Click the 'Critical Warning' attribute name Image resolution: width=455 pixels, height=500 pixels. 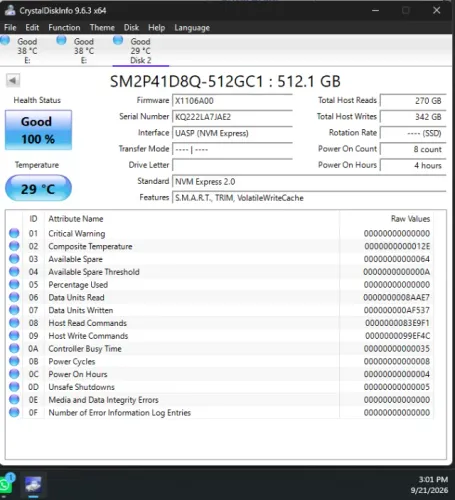point(77,233)
